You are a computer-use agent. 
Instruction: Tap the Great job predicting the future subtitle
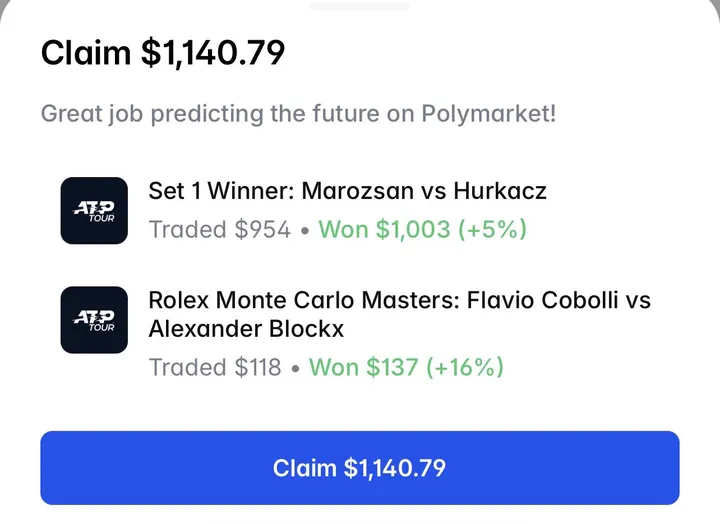click(x=298, y=113)
